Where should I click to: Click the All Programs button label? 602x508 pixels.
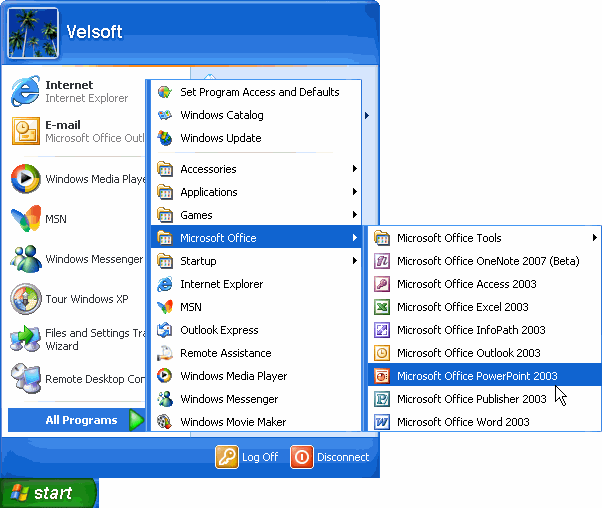pyautogui.click(x=81, y=420)
